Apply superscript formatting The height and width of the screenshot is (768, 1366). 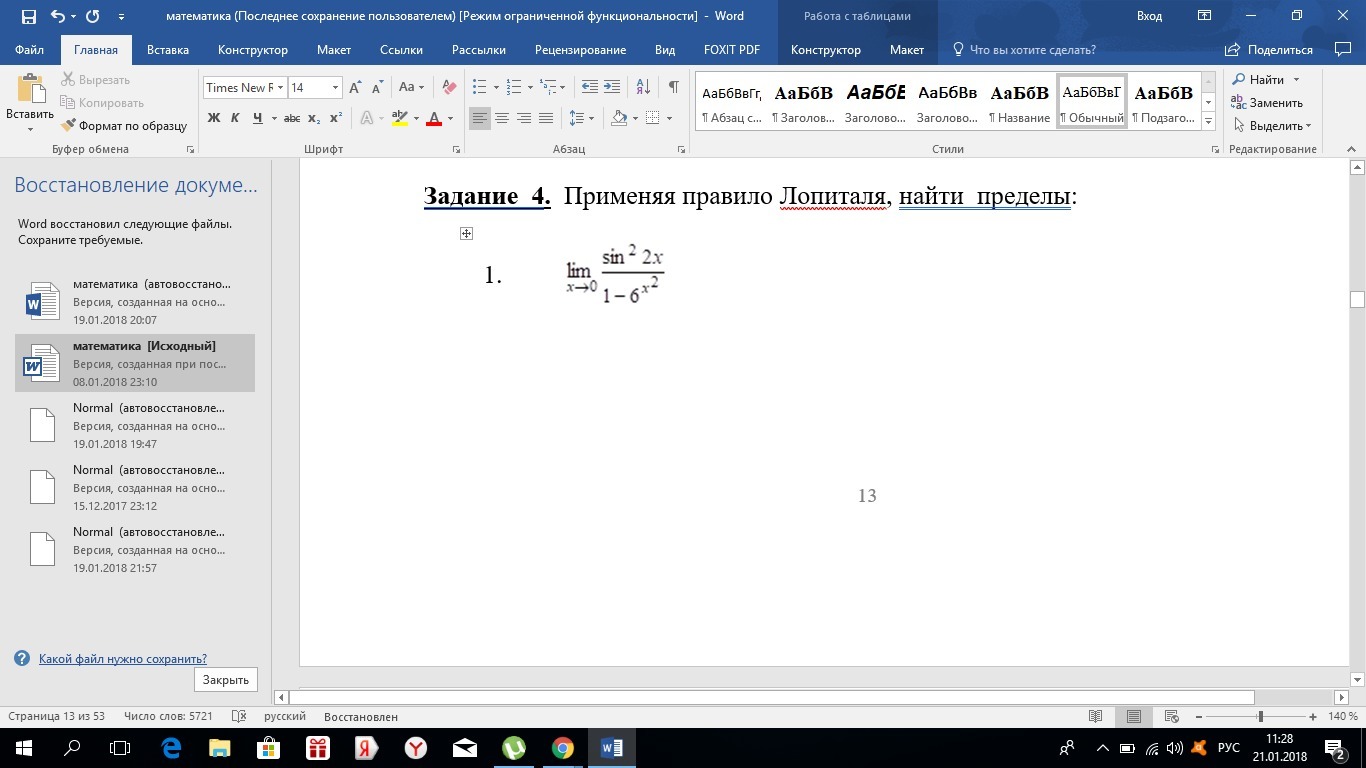(x=336, y=118)
